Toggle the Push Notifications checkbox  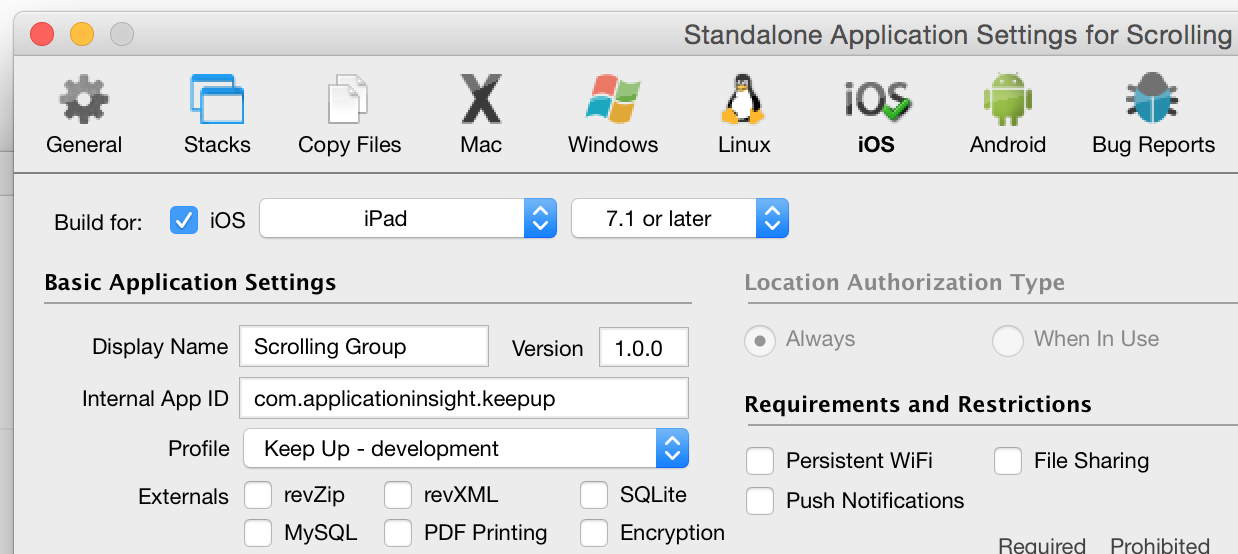pos(760,501)
